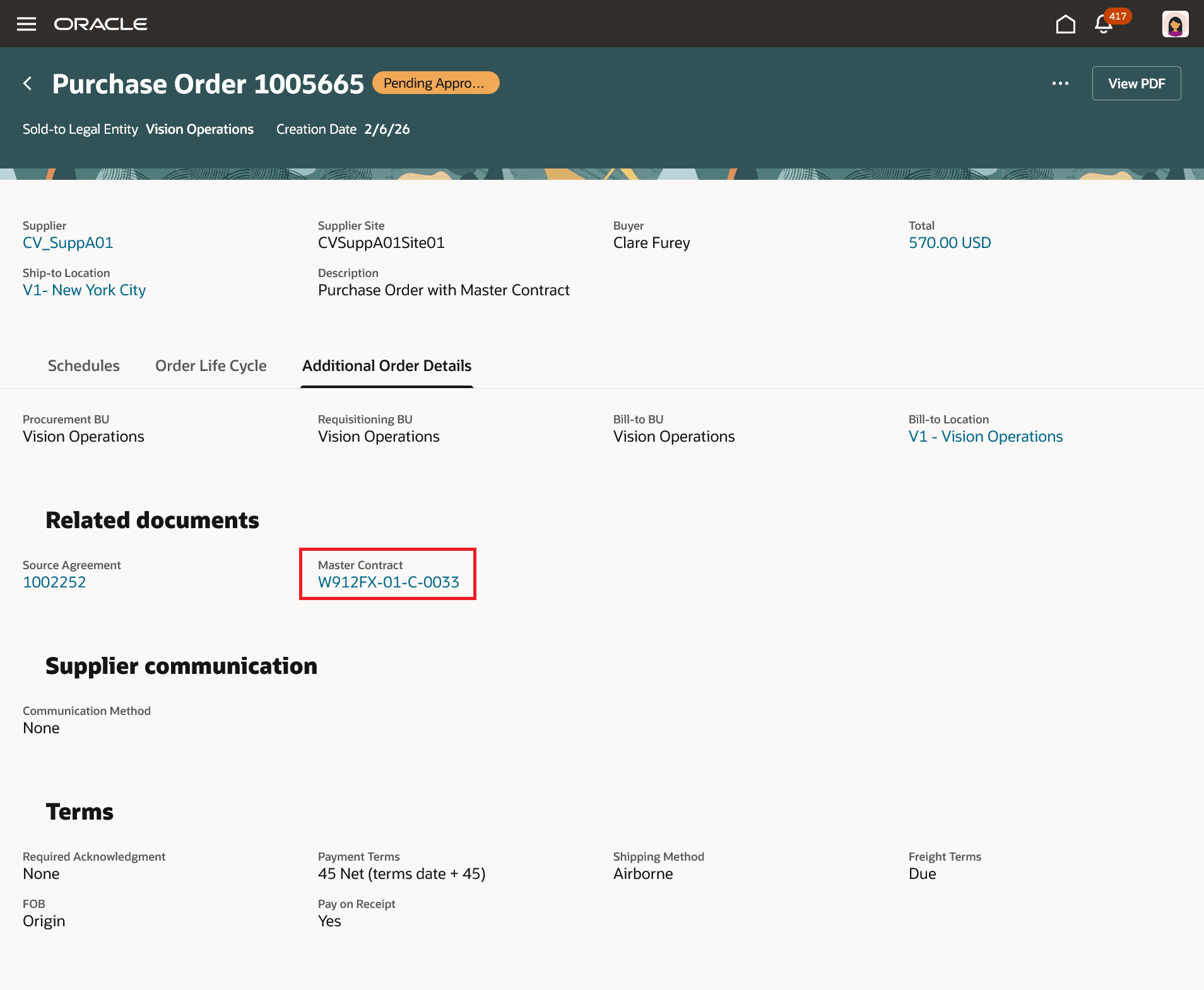
Task: Open ship-to location V1- New York City
Action: [84, 290]
